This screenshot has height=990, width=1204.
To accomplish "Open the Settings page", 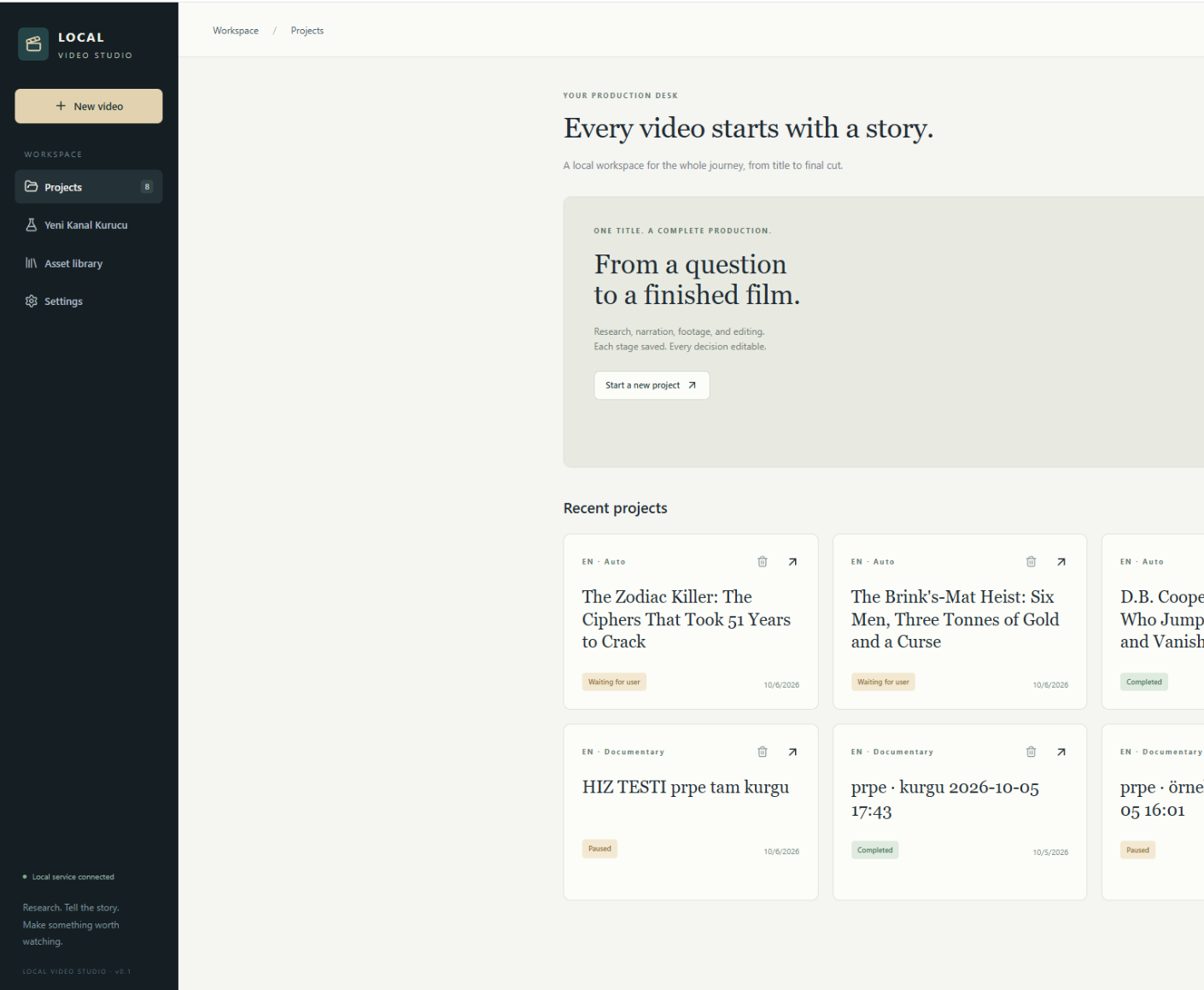I will click(89, 302).
